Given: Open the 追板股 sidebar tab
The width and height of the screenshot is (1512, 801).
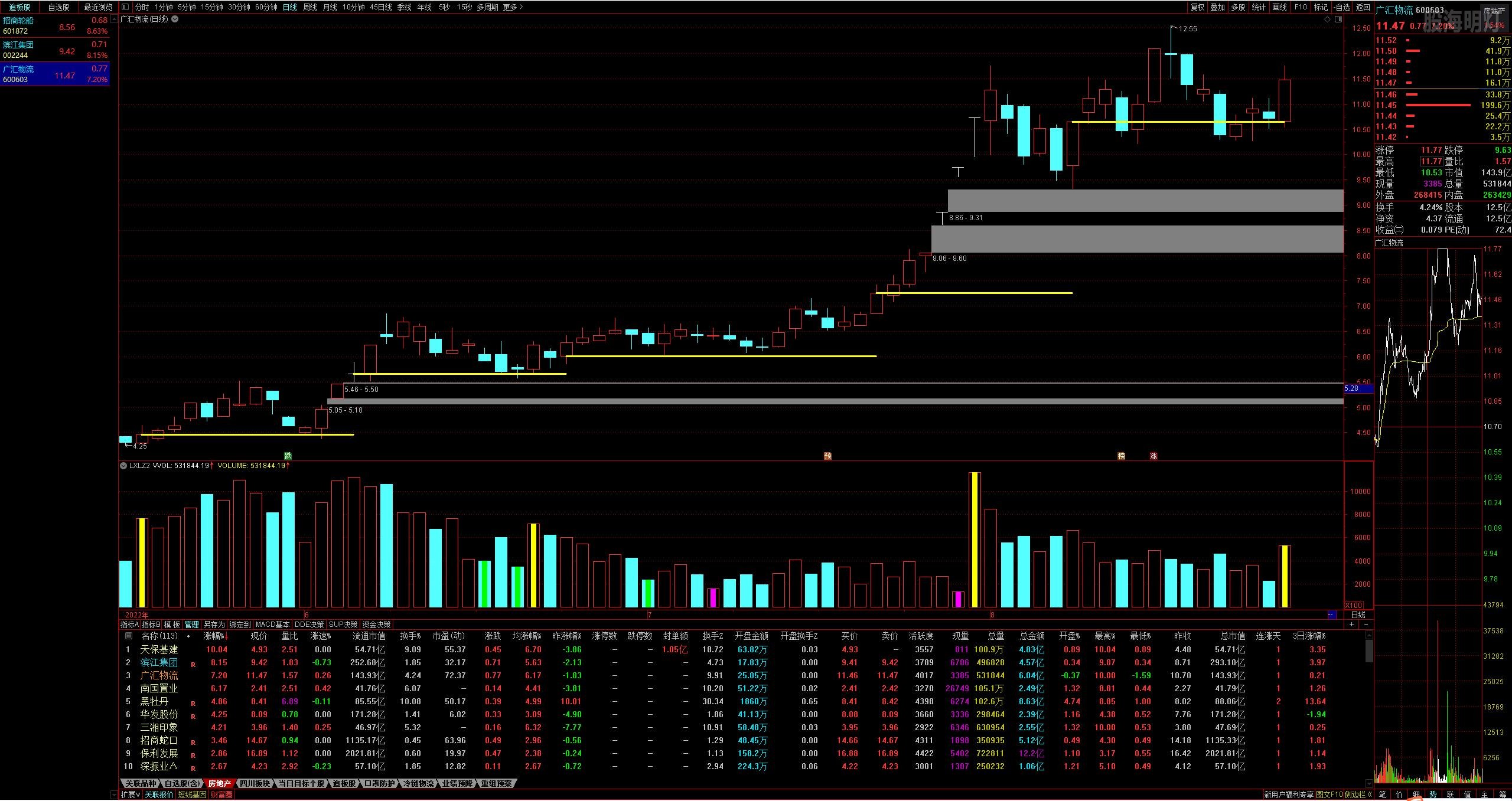Looking at the screenshot, I should [19, 7].
